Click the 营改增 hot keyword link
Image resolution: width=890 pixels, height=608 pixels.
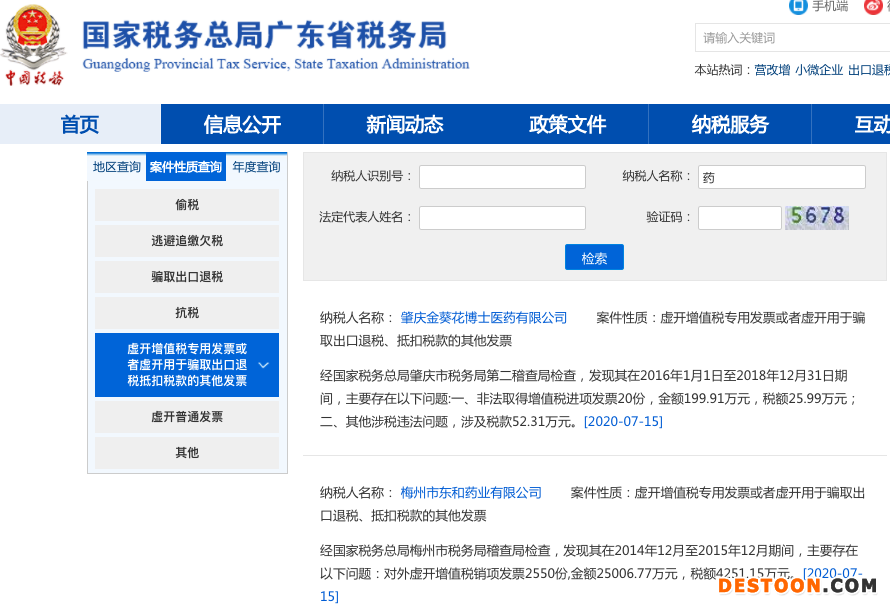pos(772,70)
